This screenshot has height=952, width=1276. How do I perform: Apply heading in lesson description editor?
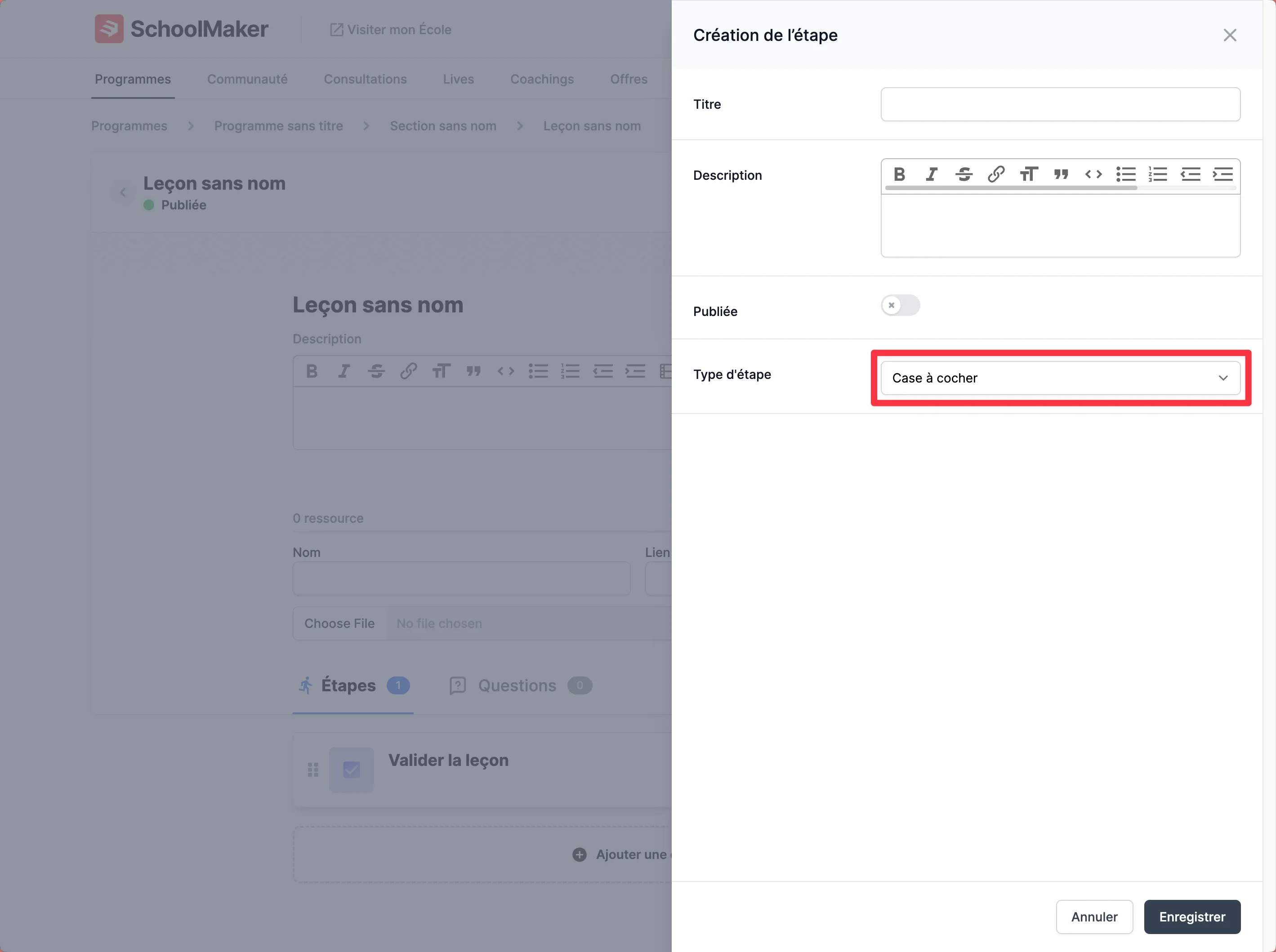442,371
